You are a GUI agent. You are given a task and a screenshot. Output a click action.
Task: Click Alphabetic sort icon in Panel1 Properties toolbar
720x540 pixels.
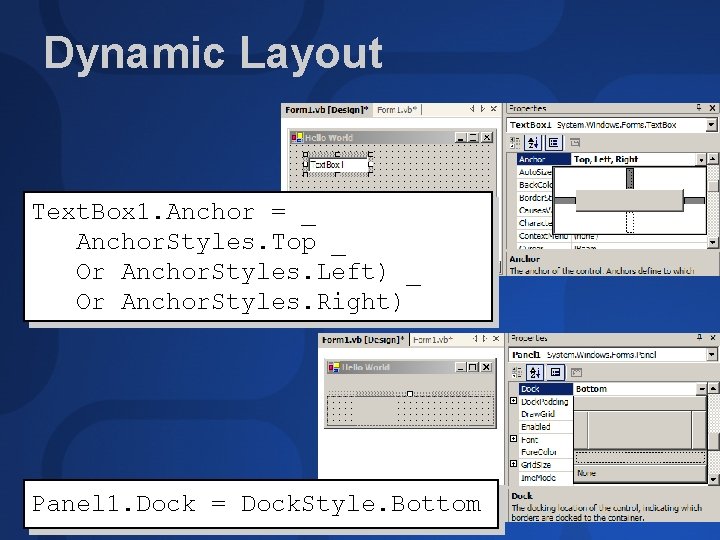click(535, 372)
